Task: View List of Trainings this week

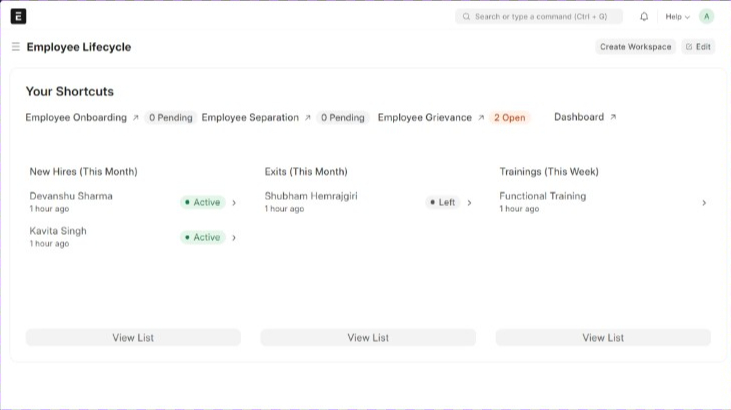Action: tap(603, 338)
